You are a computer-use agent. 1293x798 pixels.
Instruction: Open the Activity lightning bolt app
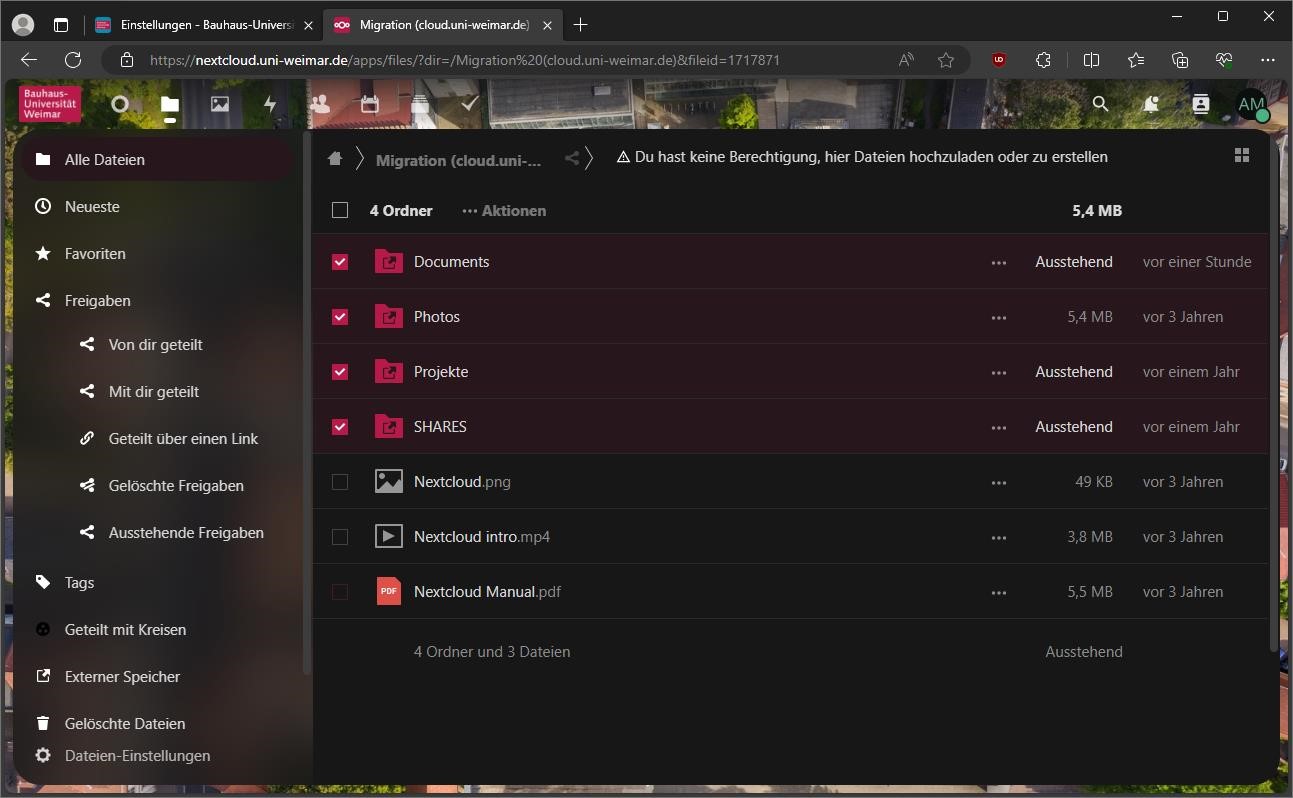pos(270,104)
